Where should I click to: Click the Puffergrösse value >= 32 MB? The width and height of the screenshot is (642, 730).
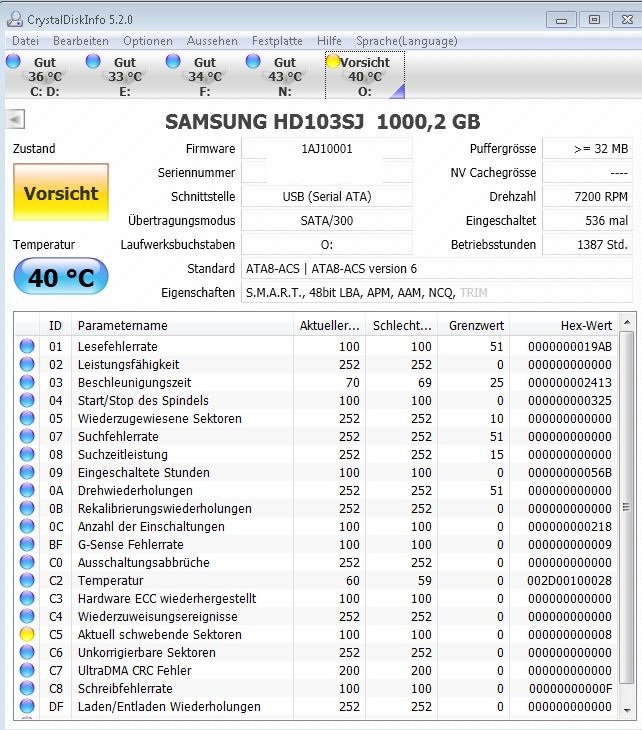pos(588,149)
